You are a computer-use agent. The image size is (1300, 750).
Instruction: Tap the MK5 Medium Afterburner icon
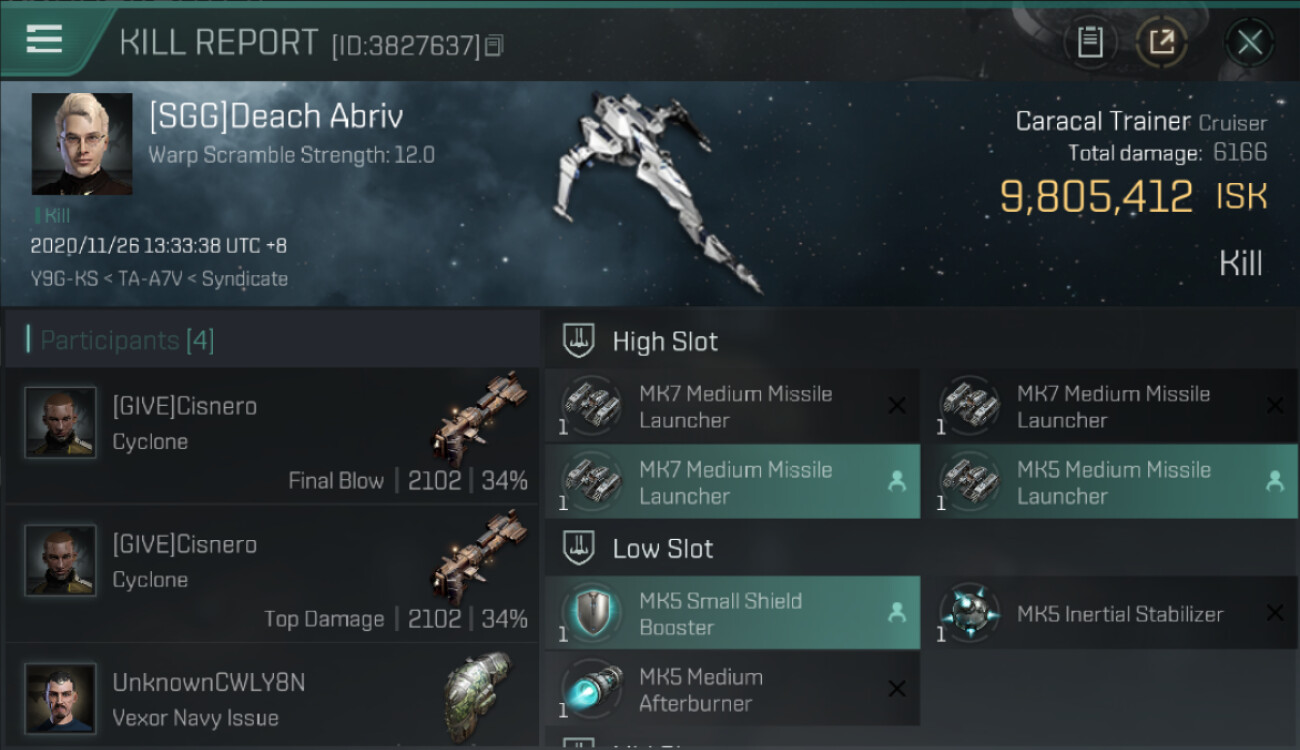pyautogui.click(x=590, y=689)
